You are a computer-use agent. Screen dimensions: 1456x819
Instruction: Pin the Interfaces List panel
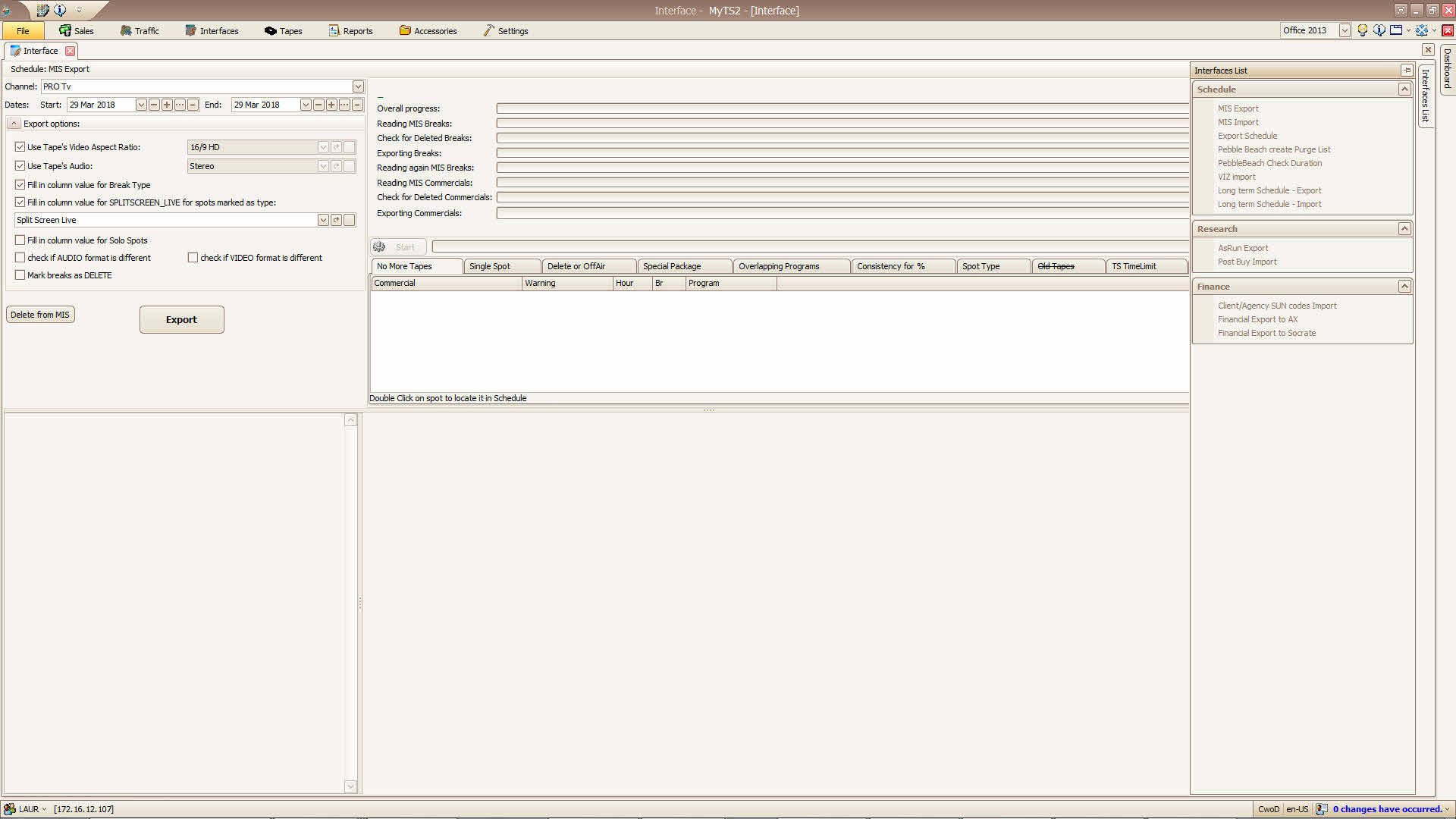tap(1407, 71)
